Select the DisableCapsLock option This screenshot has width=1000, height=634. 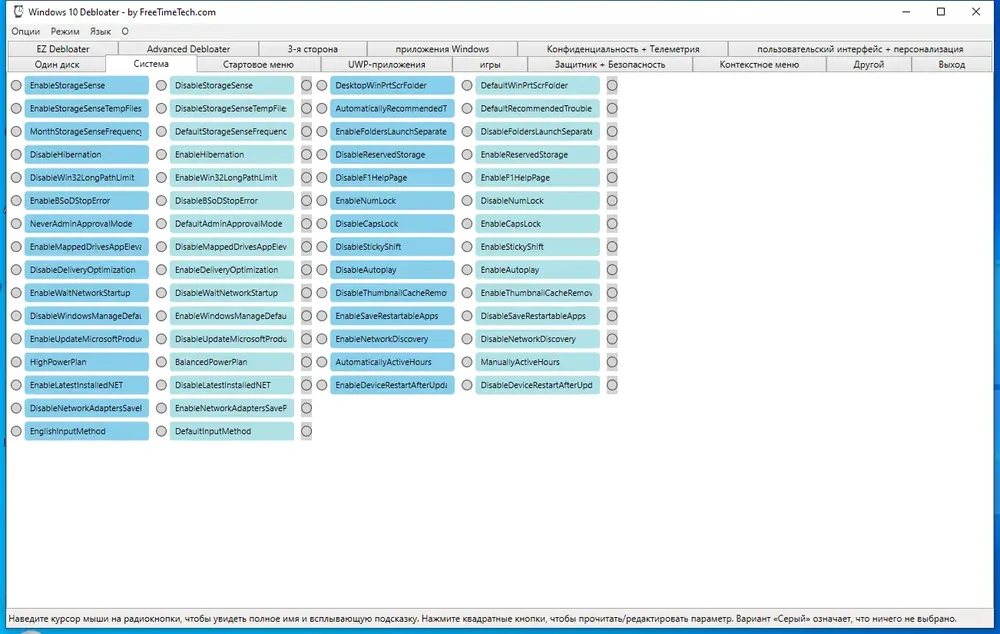tap(322, 223)
